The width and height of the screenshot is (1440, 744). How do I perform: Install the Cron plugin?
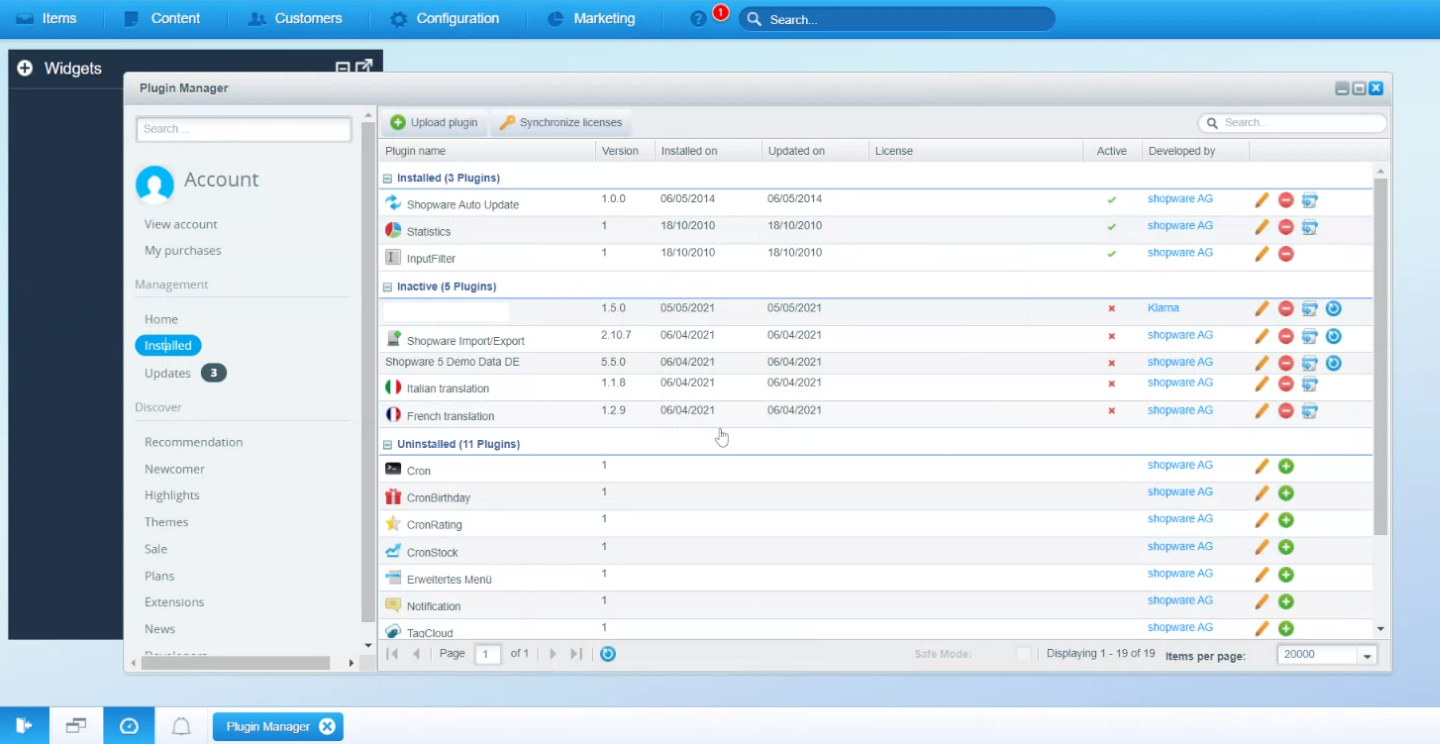point(1286,466)
